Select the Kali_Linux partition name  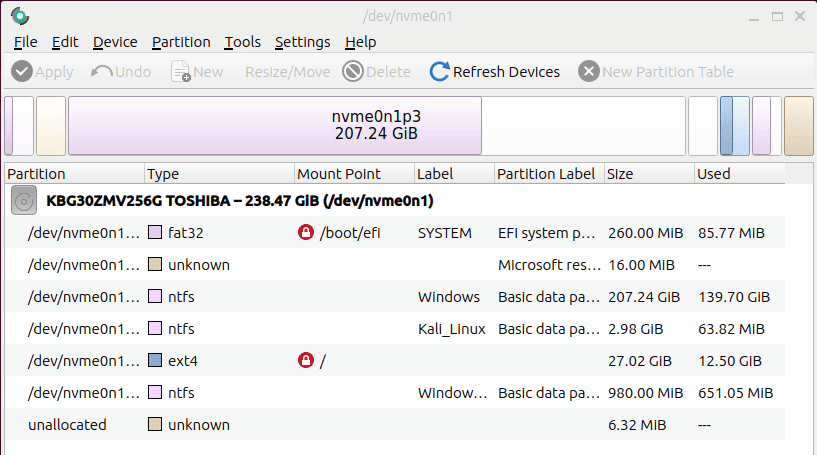point(84,328)
